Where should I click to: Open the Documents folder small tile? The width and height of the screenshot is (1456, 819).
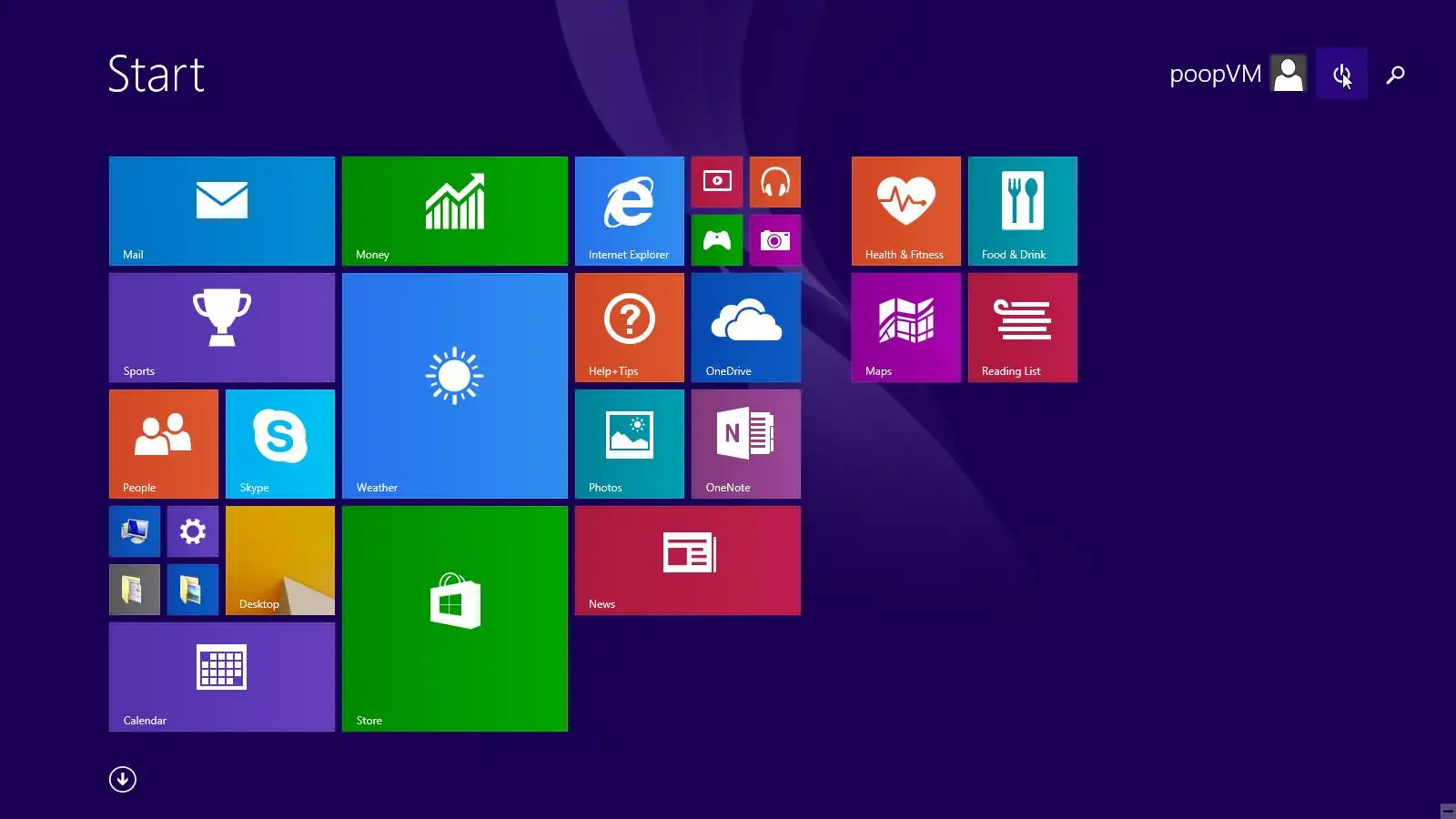(x=135, y=590)
